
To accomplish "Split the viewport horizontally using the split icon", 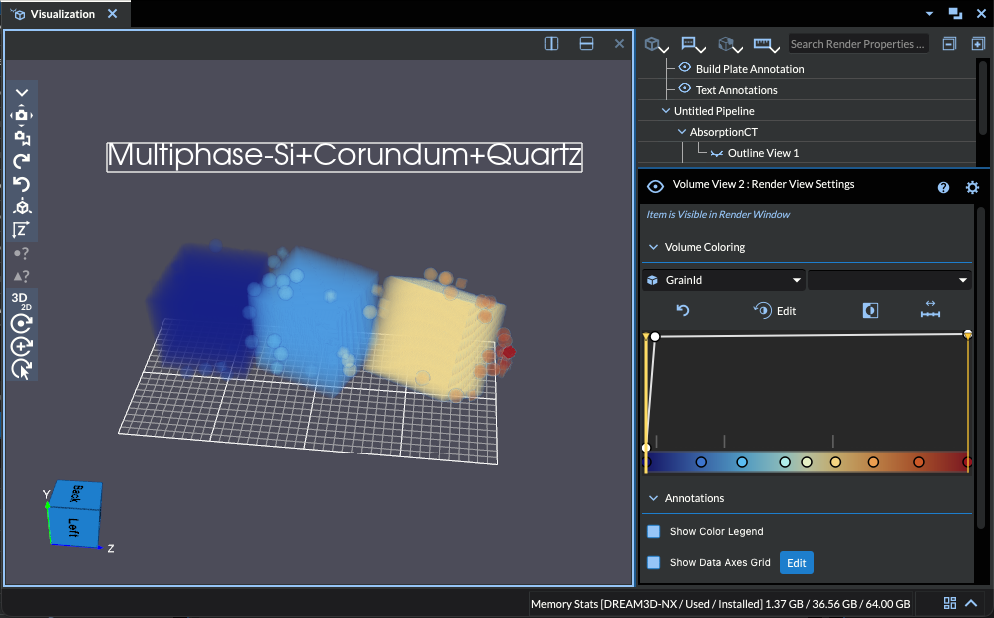I will click(x=587, y=44).
